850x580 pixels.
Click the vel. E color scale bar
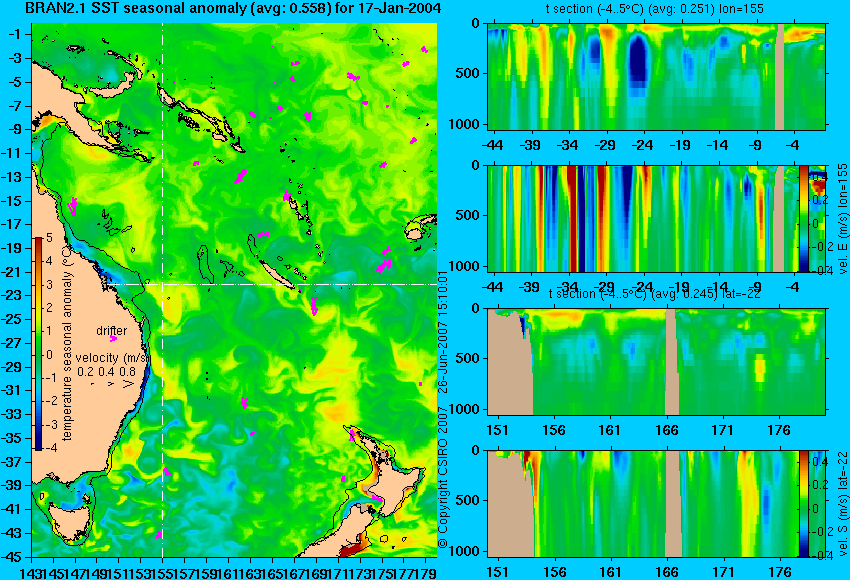tap(804, 218)
